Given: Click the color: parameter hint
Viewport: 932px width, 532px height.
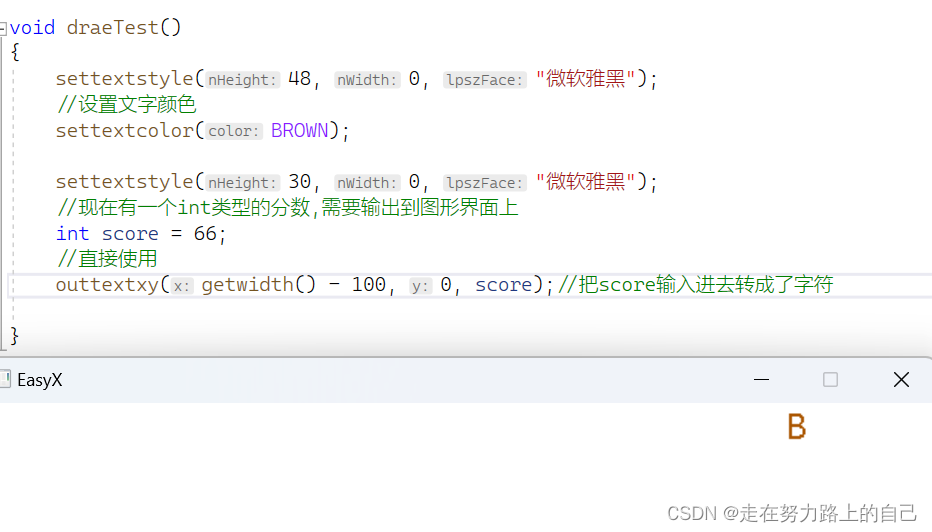Looking at the screenshot, I should [x=234, y=131].
